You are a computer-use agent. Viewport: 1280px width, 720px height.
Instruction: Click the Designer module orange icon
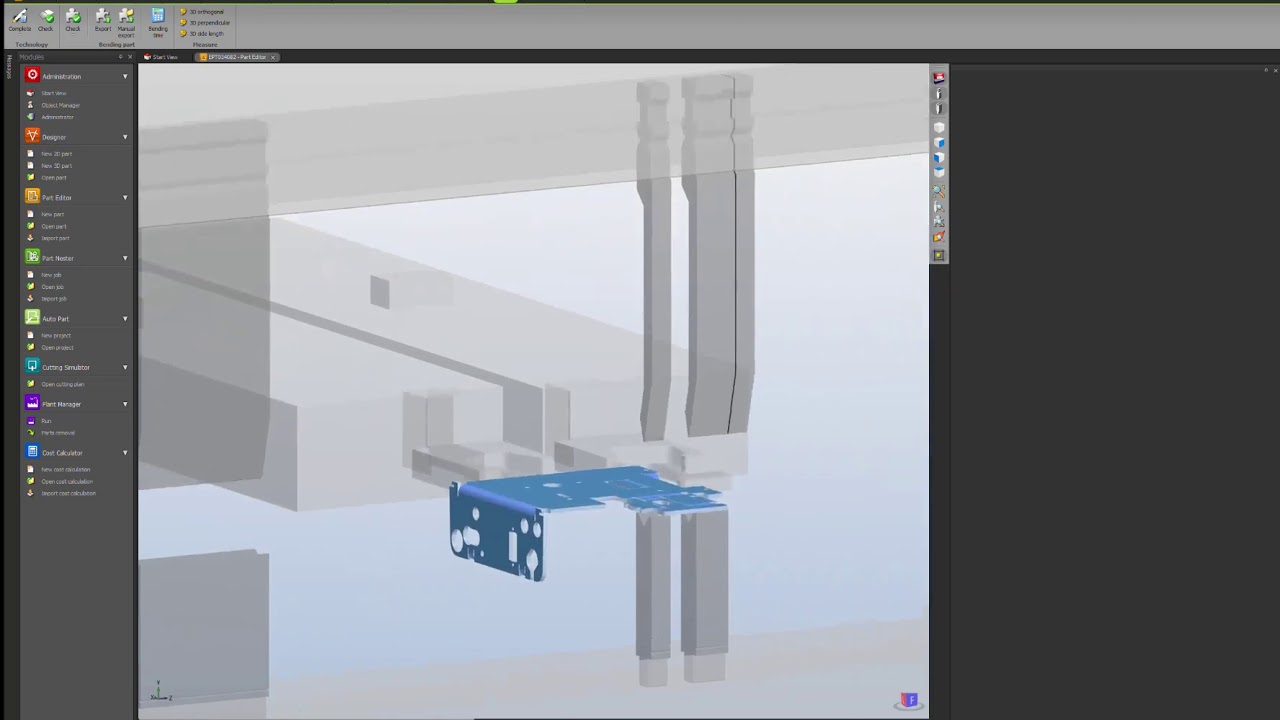(32, 136)
